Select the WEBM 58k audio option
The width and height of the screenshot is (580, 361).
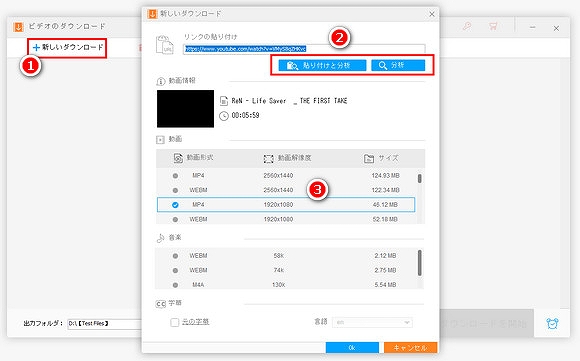[x=175, y=256]
